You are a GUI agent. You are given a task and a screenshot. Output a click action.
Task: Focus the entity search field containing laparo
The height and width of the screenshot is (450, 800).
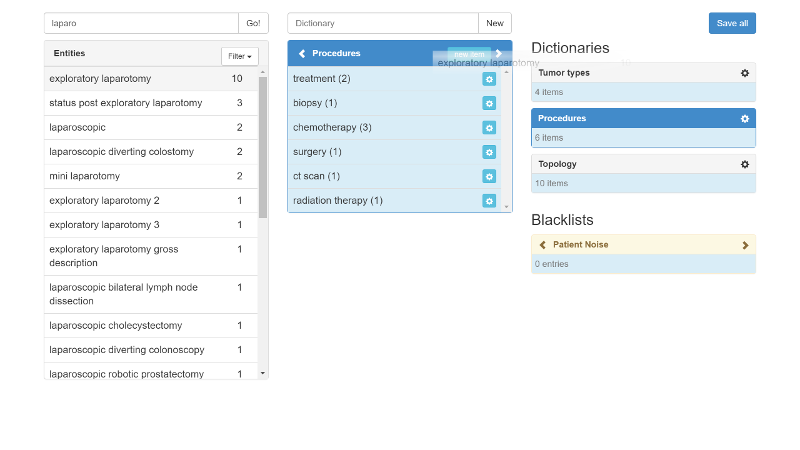tap(141, 23)
